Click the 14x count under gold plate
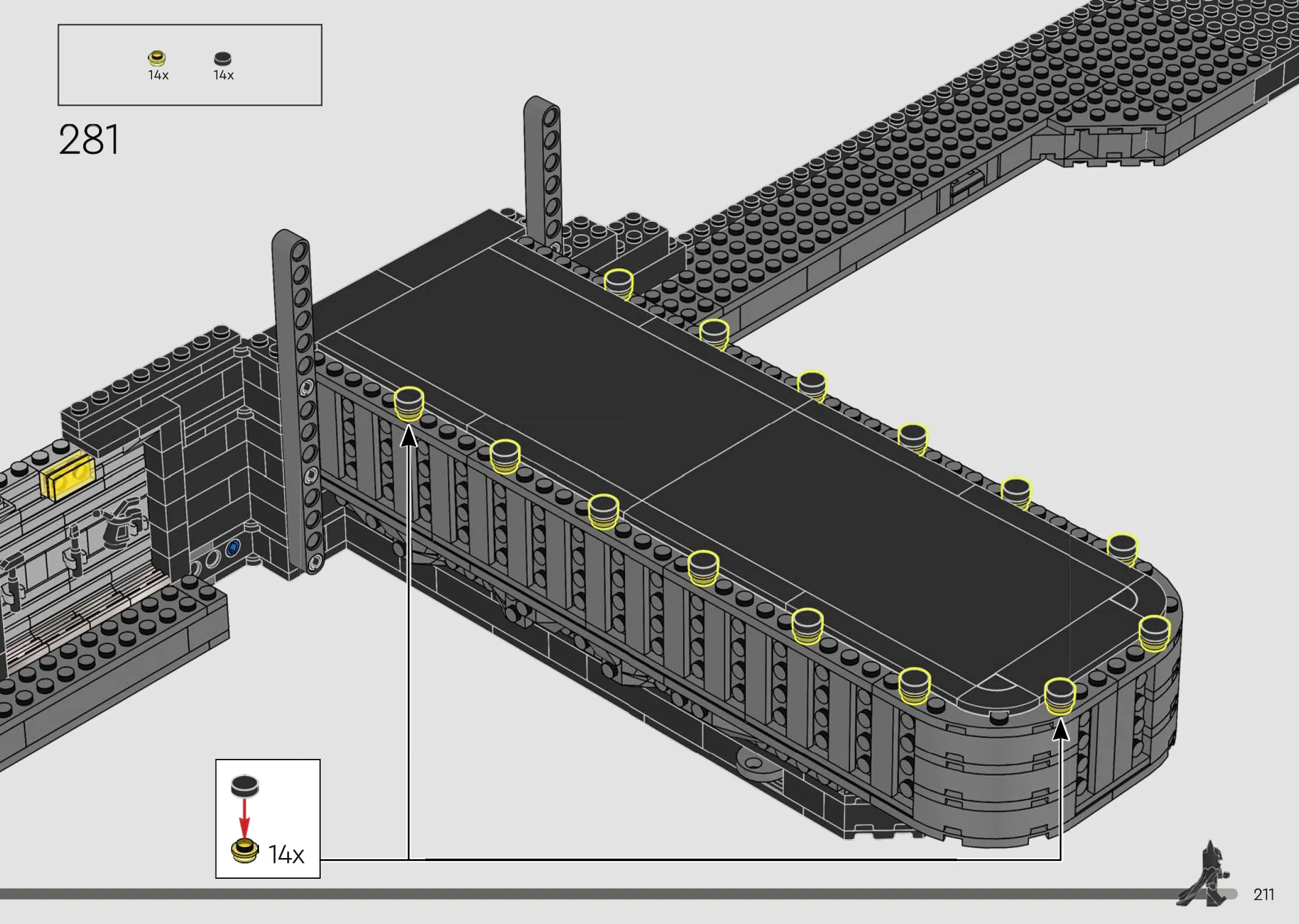This screenshot has width=1299, height=924. point(158,75)
